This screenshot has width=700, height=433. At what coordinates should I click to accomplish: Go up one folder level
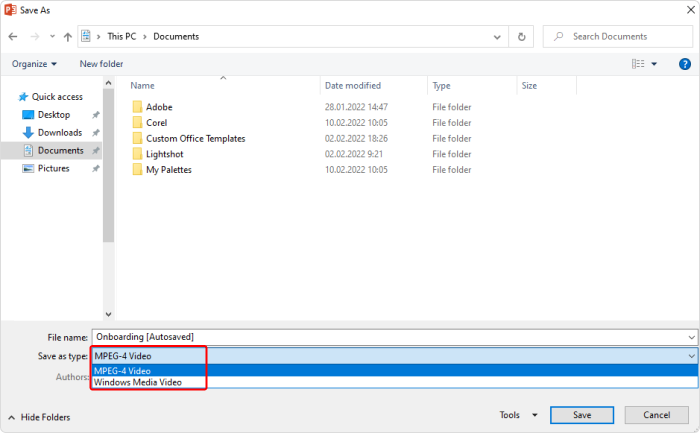click(x=67, y=37)
